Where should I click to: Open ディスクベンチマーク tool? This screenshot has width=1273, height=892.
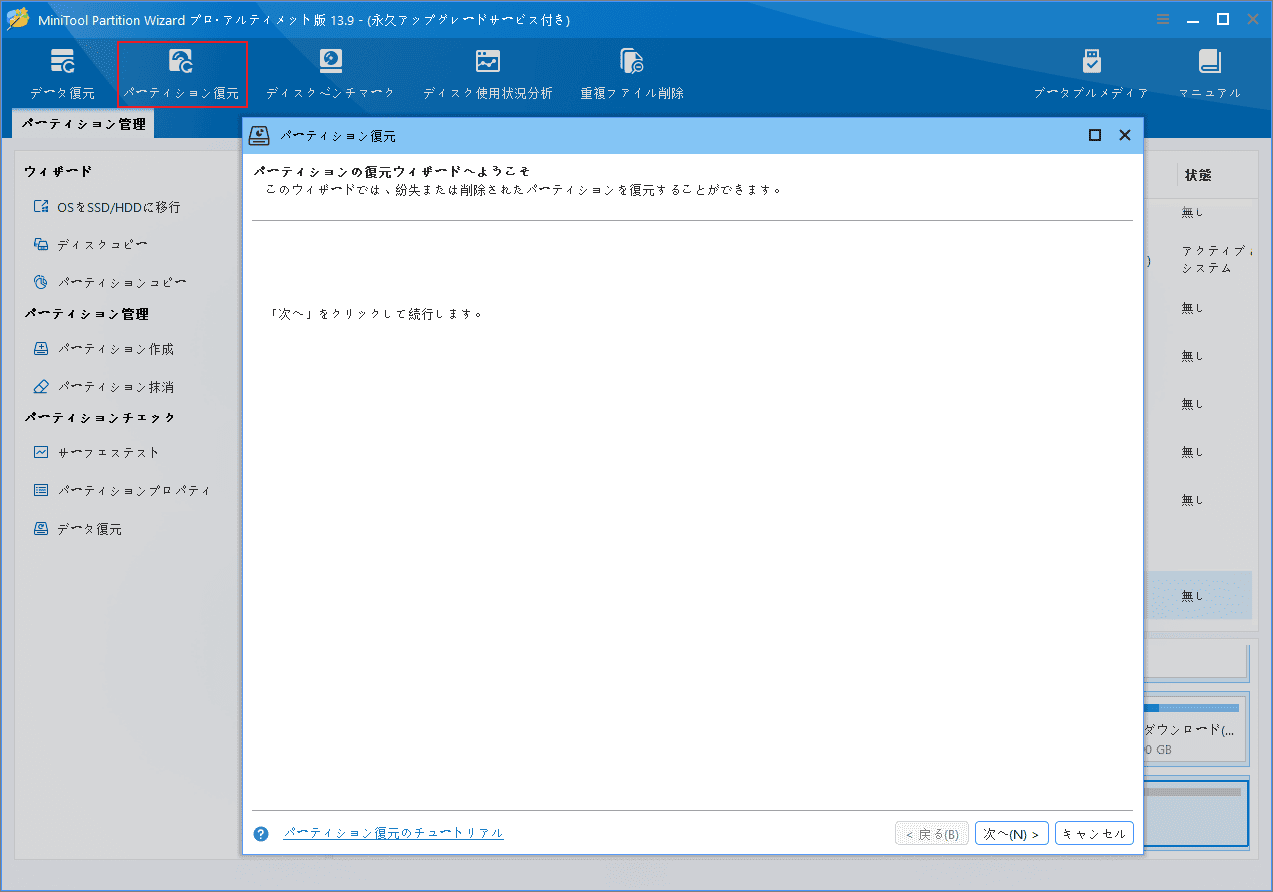click(330, 75)
